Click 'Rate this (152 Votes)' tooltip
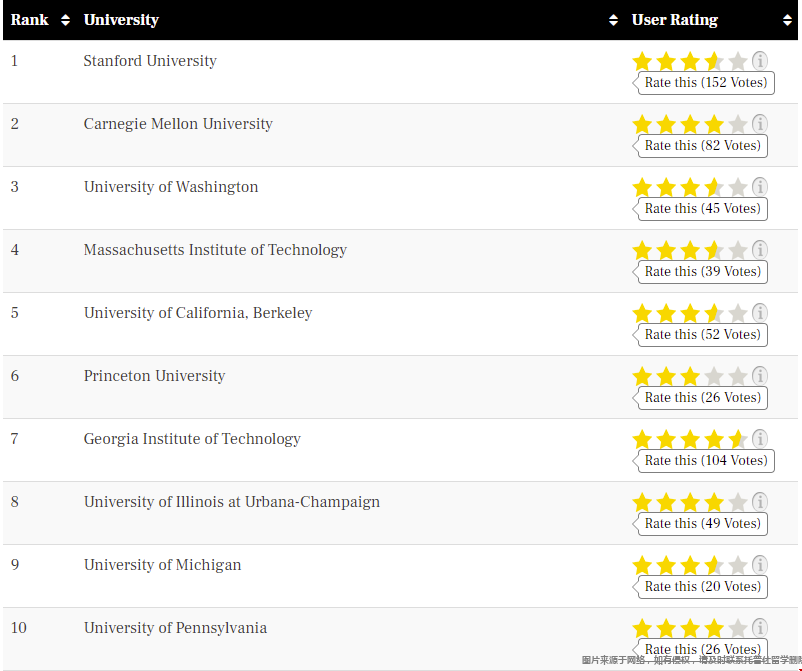The height and width of the screenshot is (671, 802). [705, 83]
